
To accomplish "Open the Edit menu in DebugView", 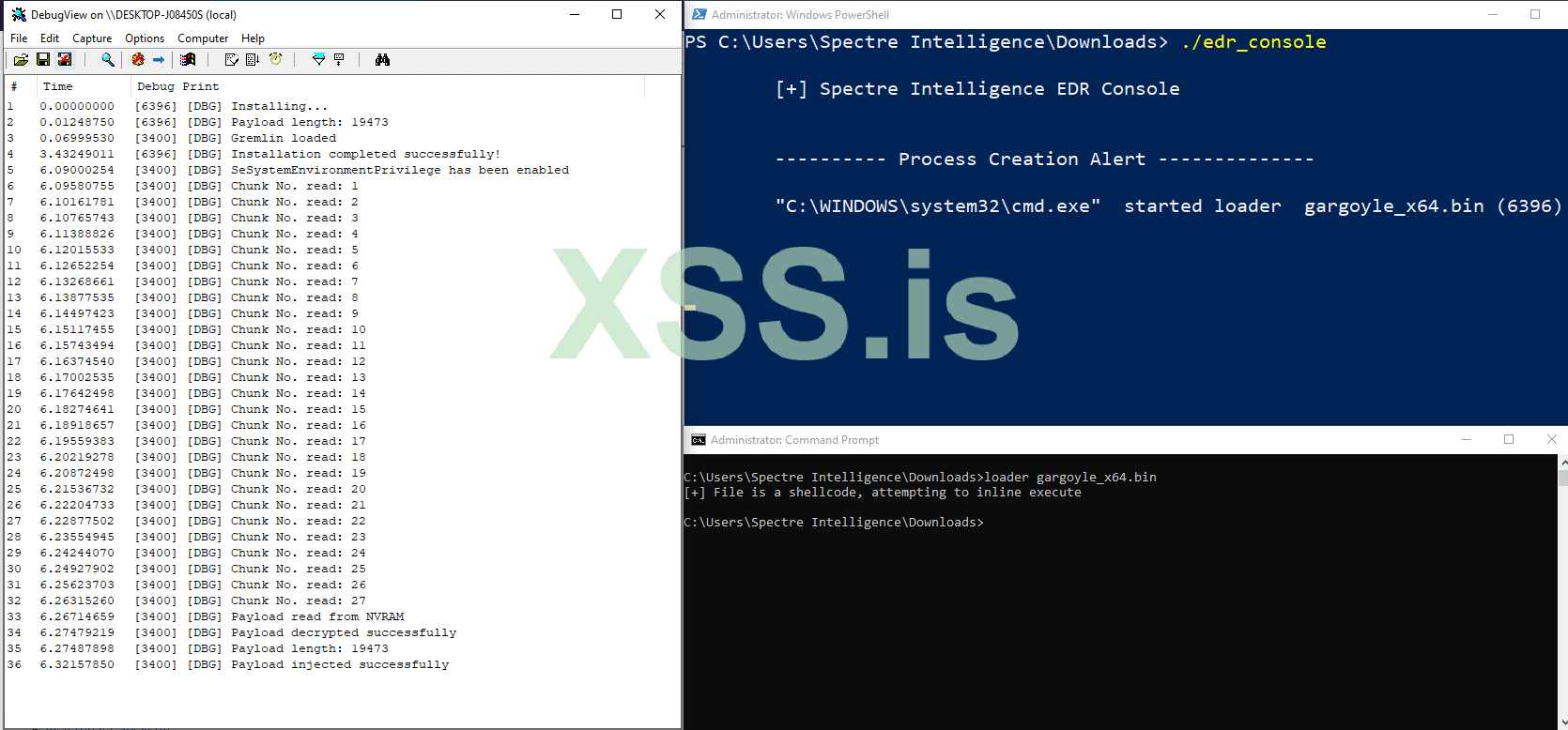I will point(50,38).
